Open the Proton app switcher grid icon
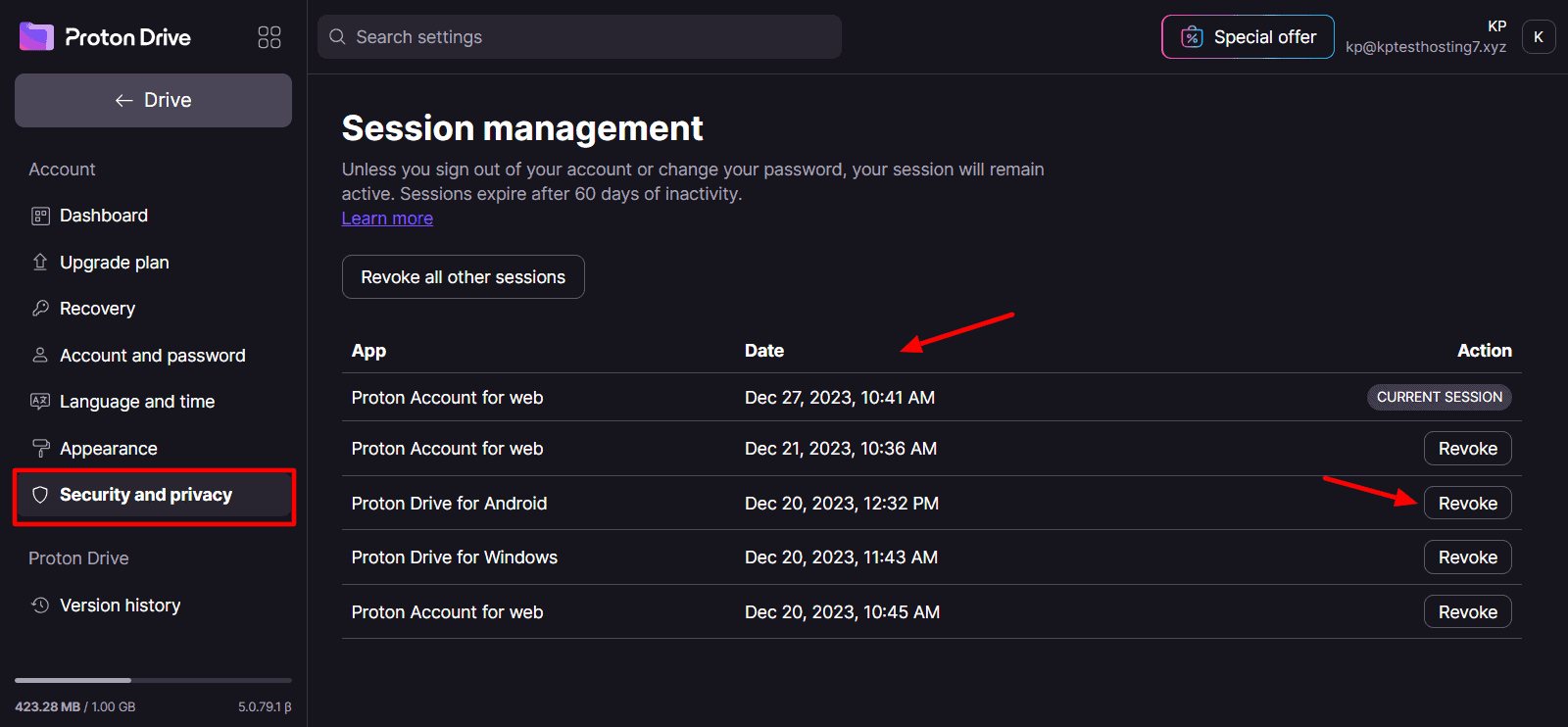Image resolution: width=1568 pixels, height=727 pixels. (269, 37)
